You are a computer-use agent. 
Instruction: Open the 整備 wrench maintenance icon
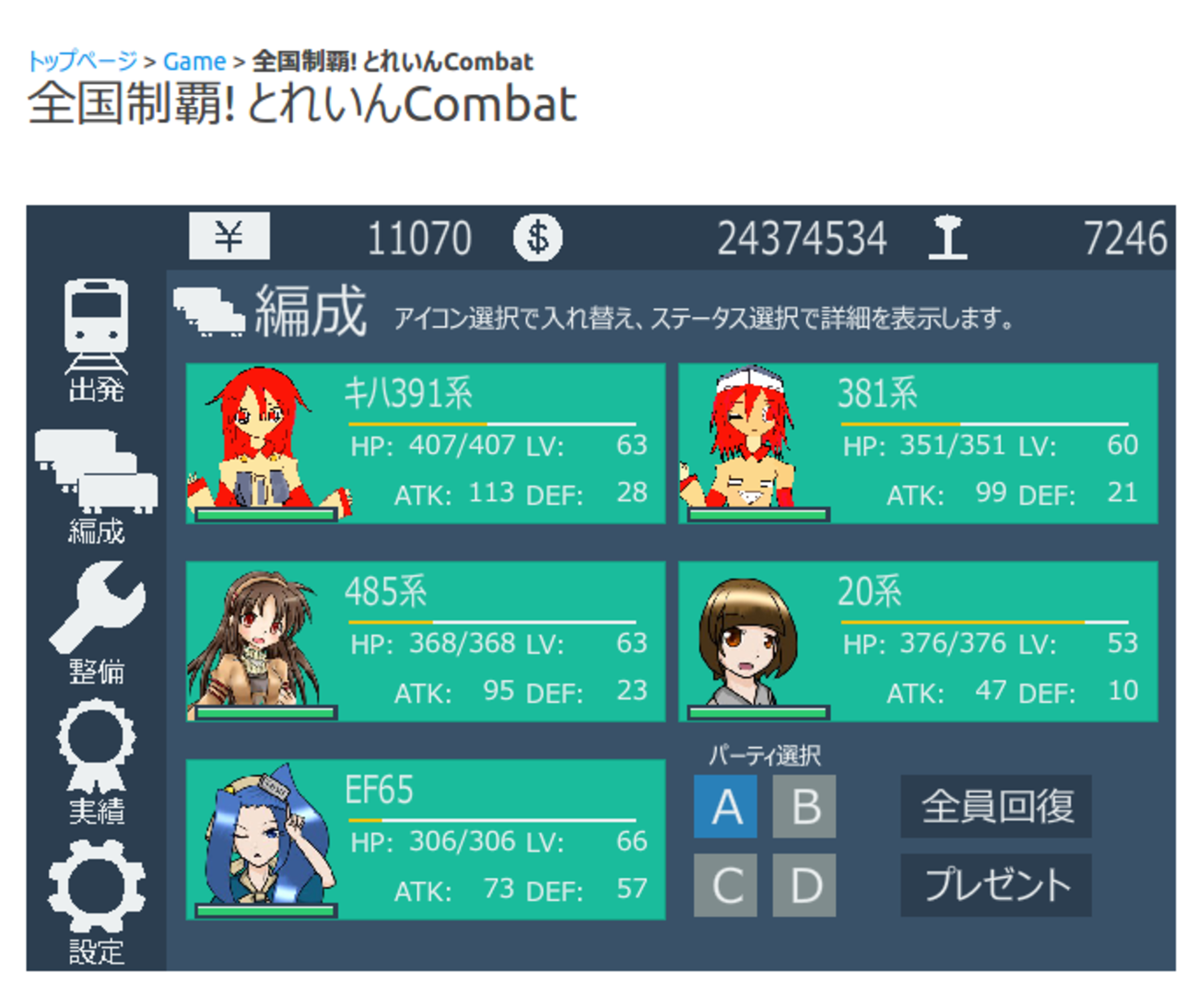(x=96, y=624)
